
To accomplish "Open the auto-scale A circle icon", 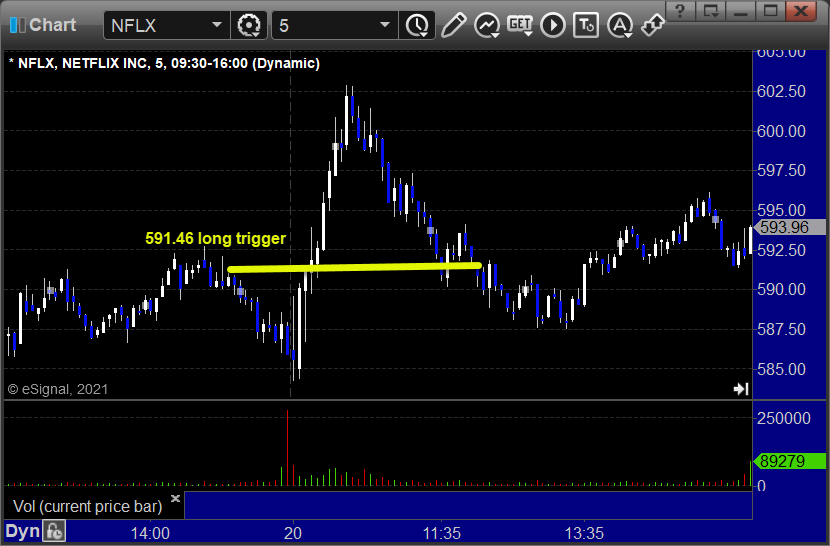I will 619,25.
